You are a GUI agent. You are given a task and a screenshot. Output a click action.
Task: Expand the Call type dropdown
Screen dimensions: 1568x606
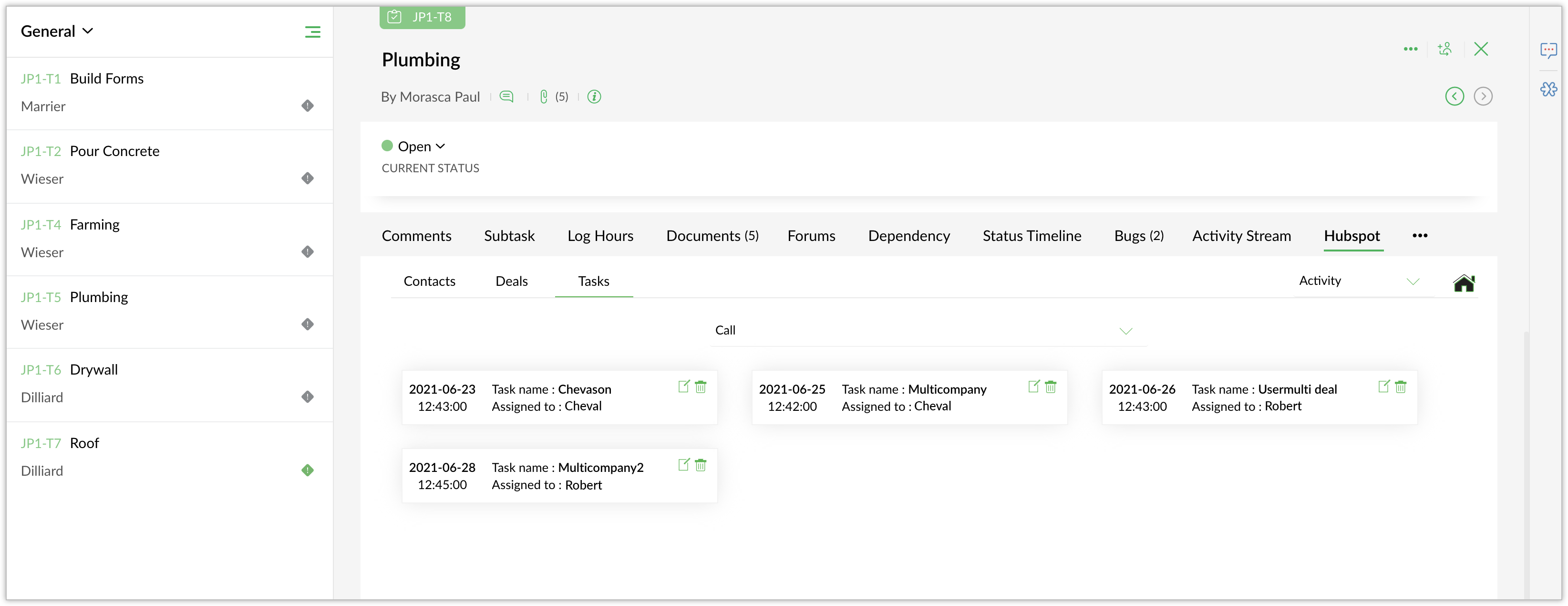1125,331
